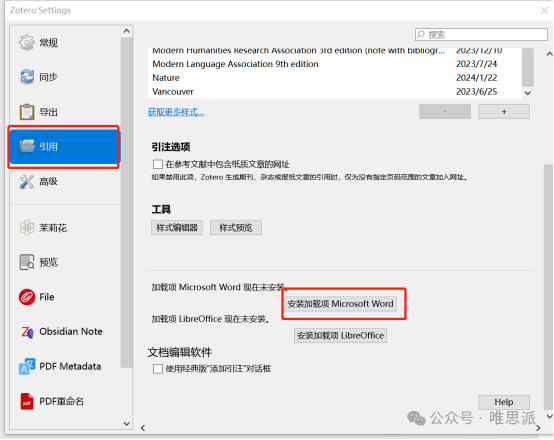The height and width of the screenshot is (440, 554).
Task: Open the PDF重命名 pane
Action: point(65,401)
